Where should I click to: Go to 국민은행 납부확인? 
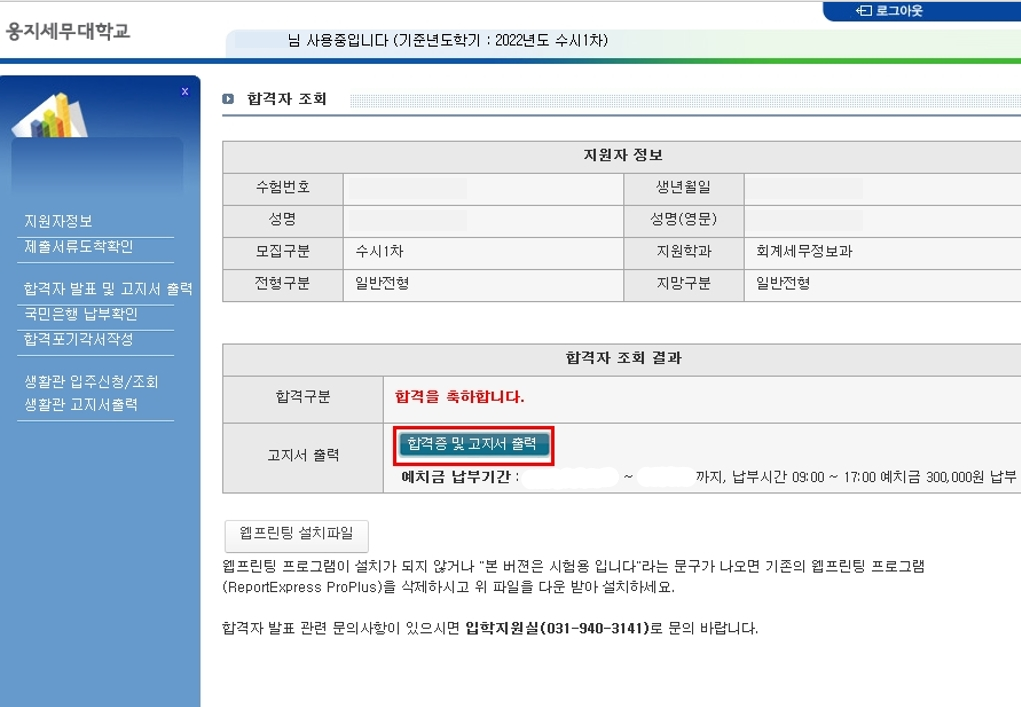click(x=80, y=314)
